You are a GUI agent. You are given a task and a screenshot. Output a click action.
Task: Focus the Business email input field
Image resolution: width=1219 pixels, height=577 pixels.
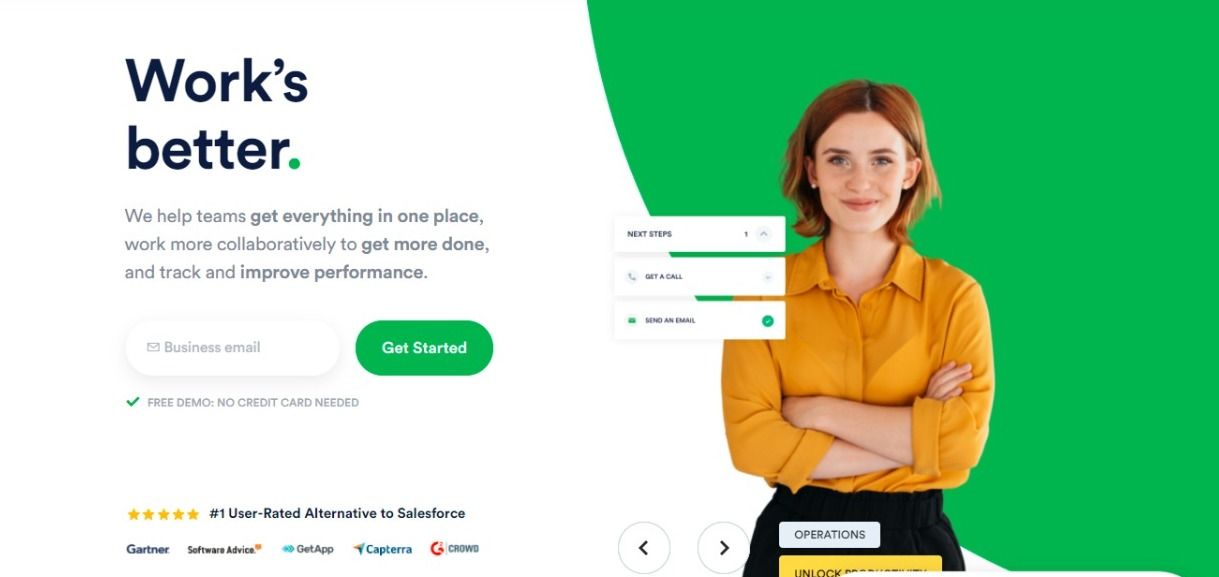click(233, 348)
